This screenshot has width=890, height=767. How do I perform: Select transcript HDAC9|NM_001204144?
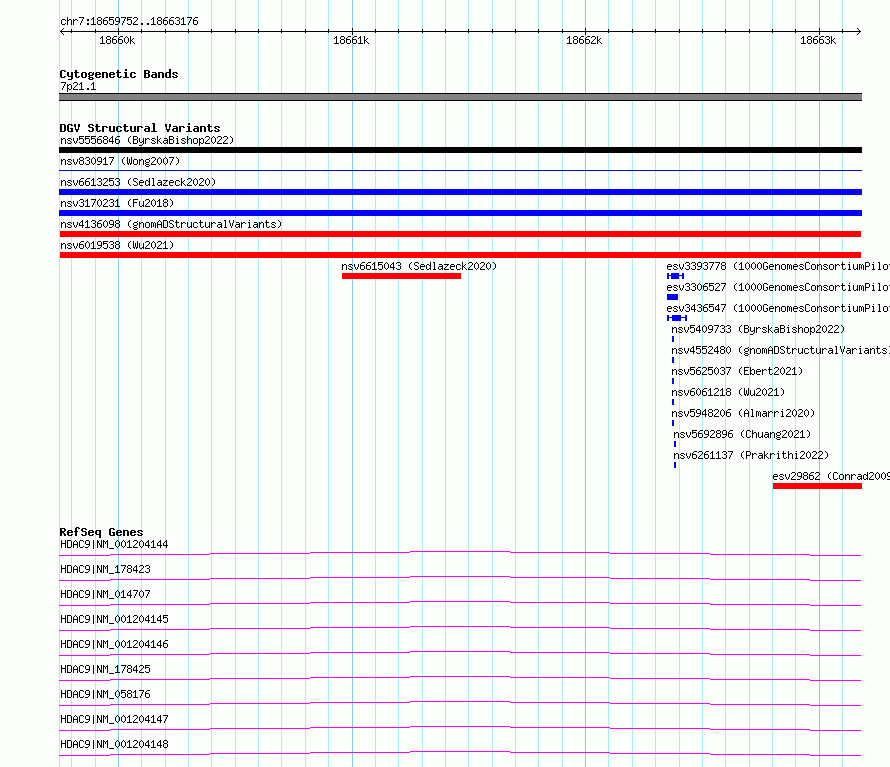tap(114, 544)
